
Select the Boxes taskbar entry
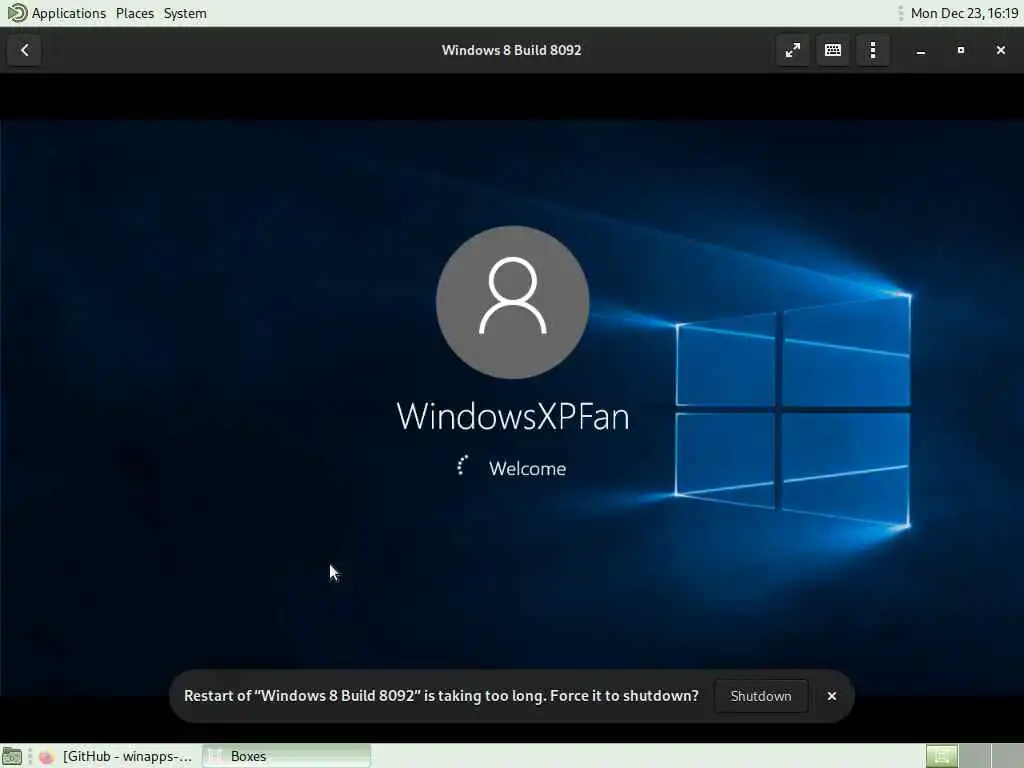pos(286,756)
